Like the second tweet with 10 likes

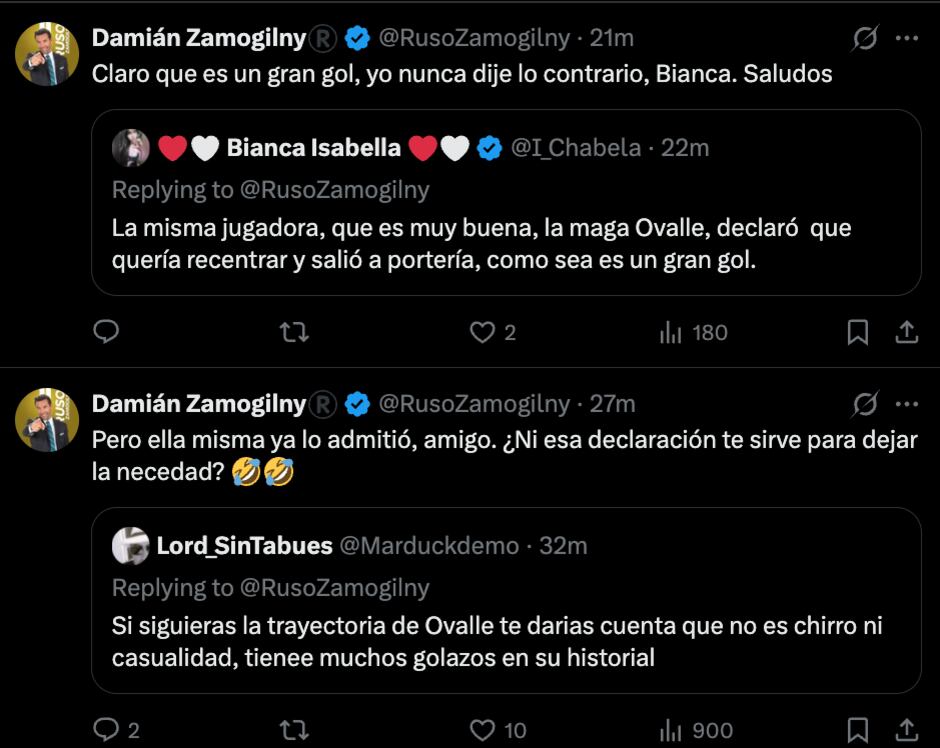click(483, 730)
